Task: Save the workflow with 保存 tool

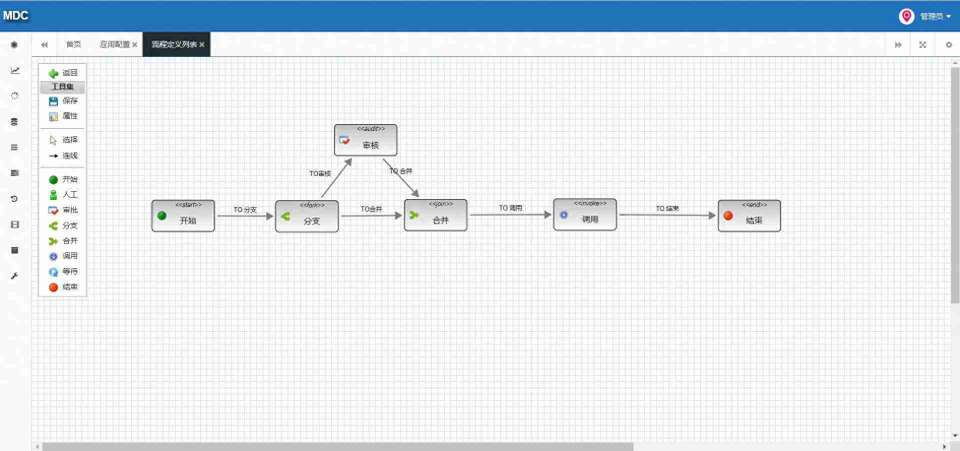Action: point(63,101)
